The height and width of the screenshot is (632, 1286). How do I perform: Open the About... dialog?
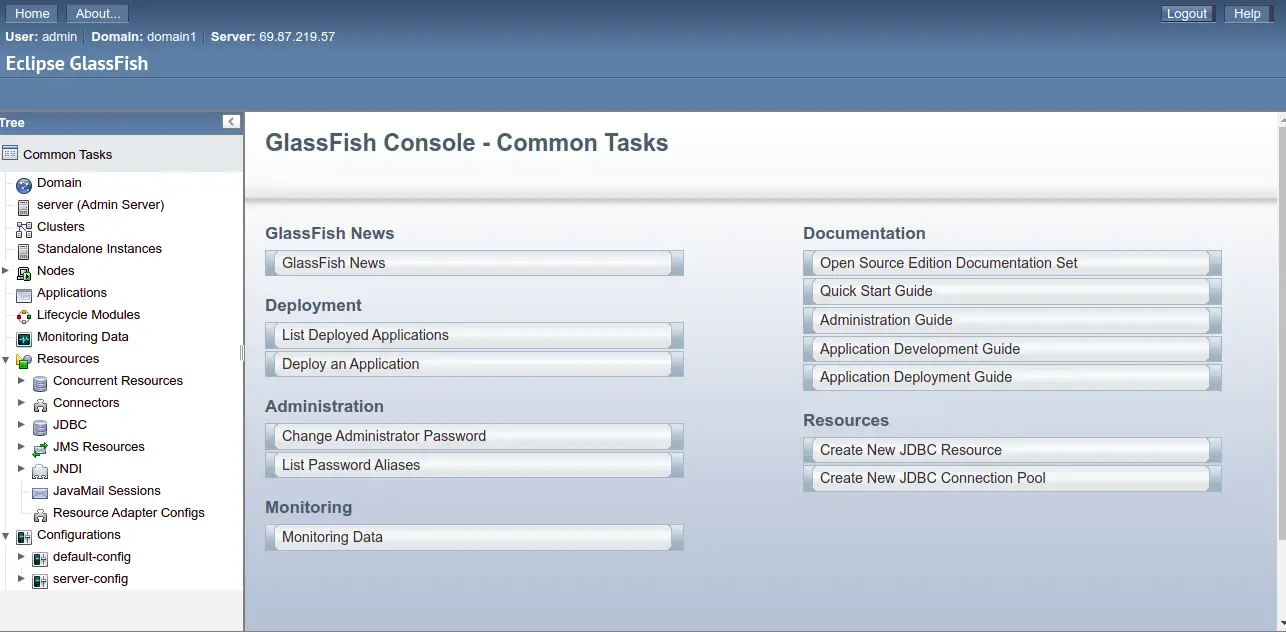click(x=98, y=13)
